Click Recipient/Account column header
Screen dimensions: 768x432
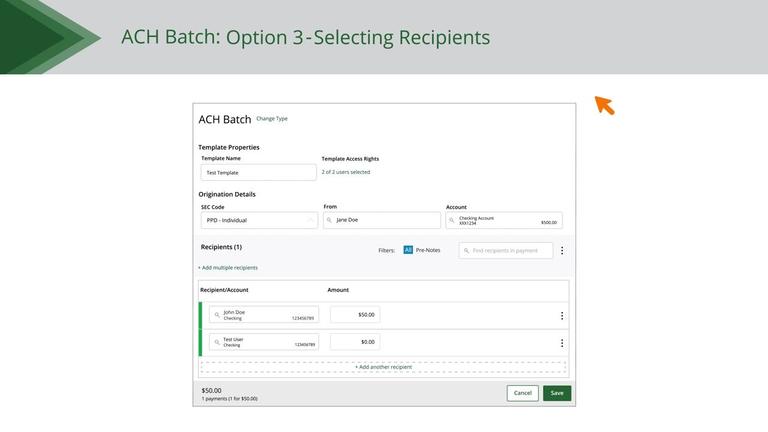(x=224, y=290)
